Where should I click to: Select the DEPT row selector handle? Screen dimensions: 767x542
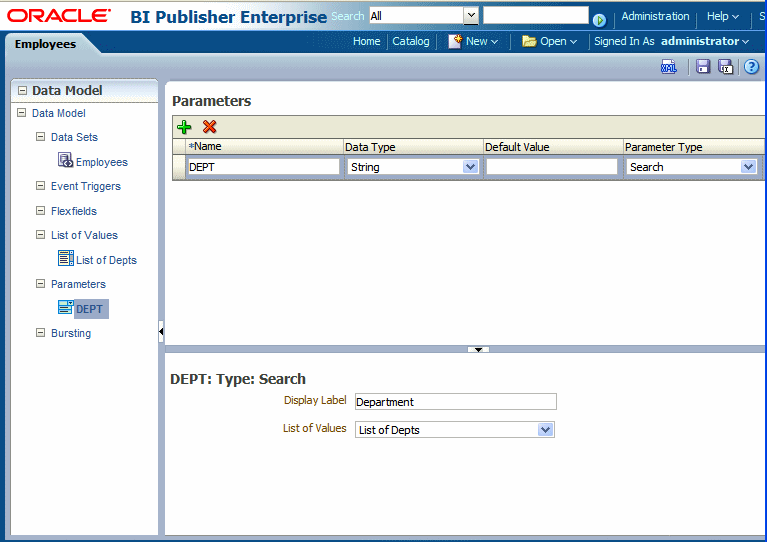pyautogui.click(x=179, y=167)
